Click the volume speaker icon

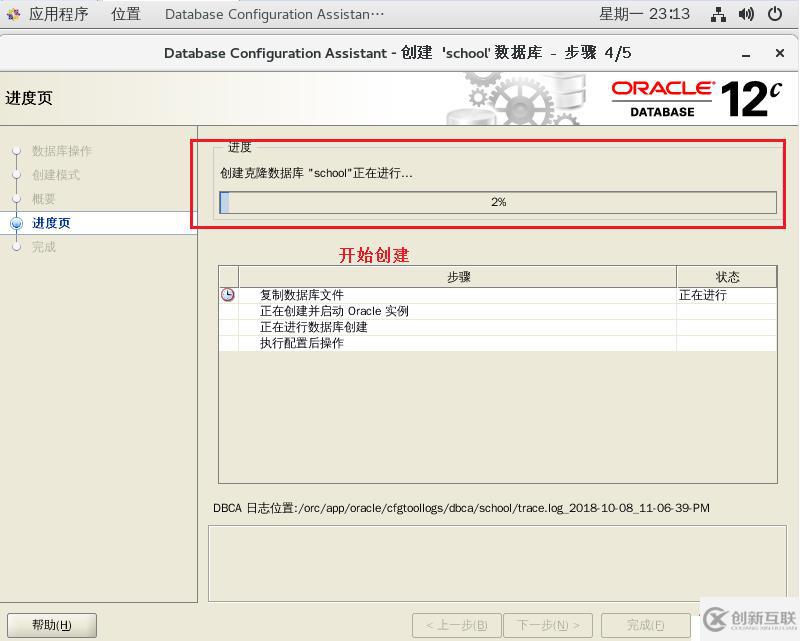[x=746, y=14]
